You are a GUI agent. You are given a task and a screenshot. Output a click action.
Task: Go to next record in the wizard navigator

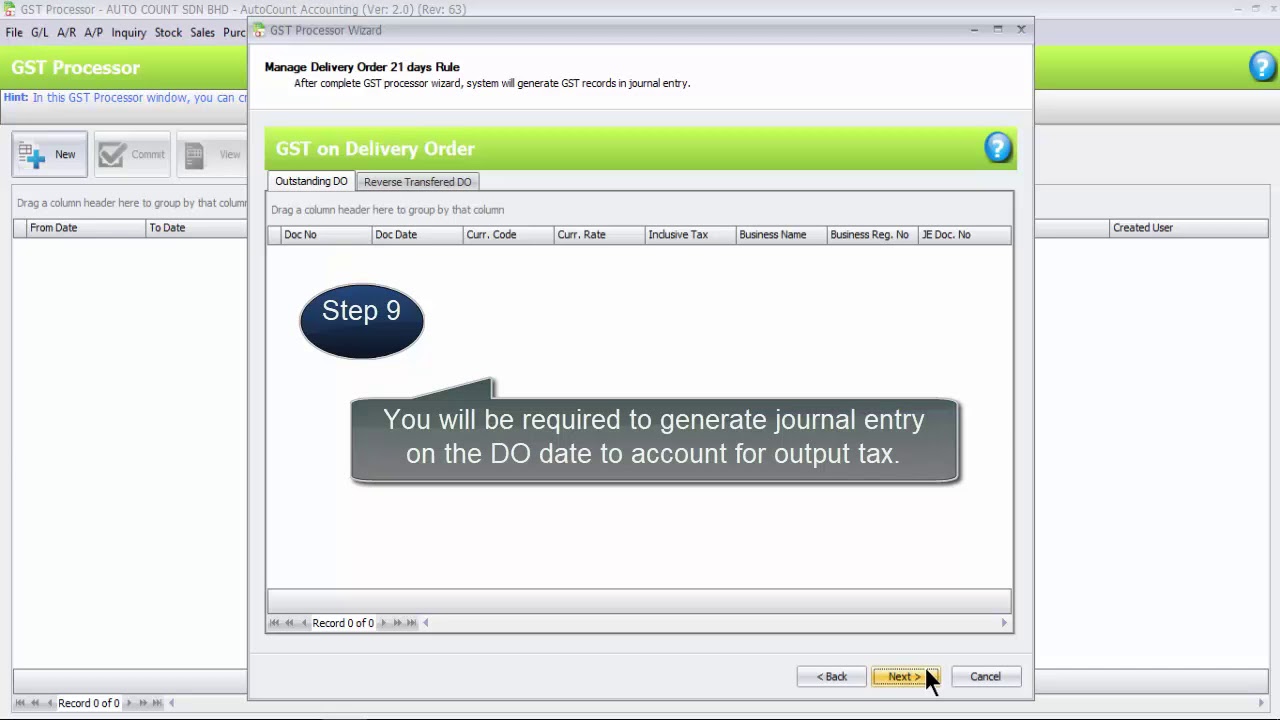pos(383,623)
